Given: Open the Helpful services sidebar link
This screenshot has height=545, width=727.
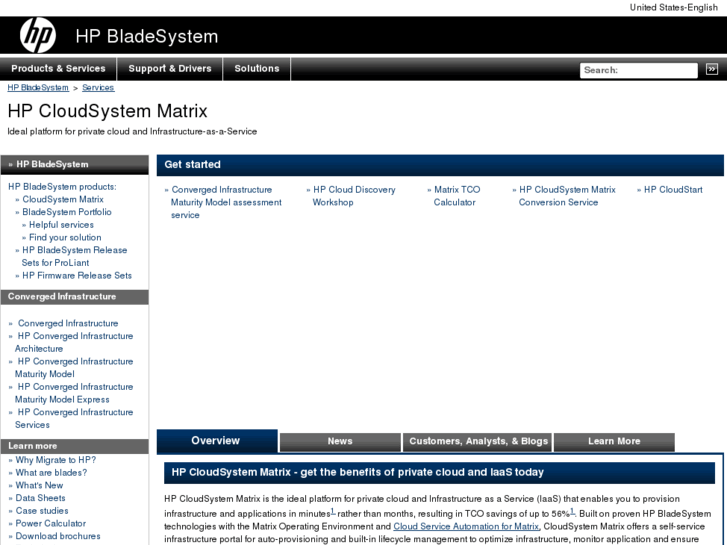Looking at the screenshot, I should coord(61,225).
